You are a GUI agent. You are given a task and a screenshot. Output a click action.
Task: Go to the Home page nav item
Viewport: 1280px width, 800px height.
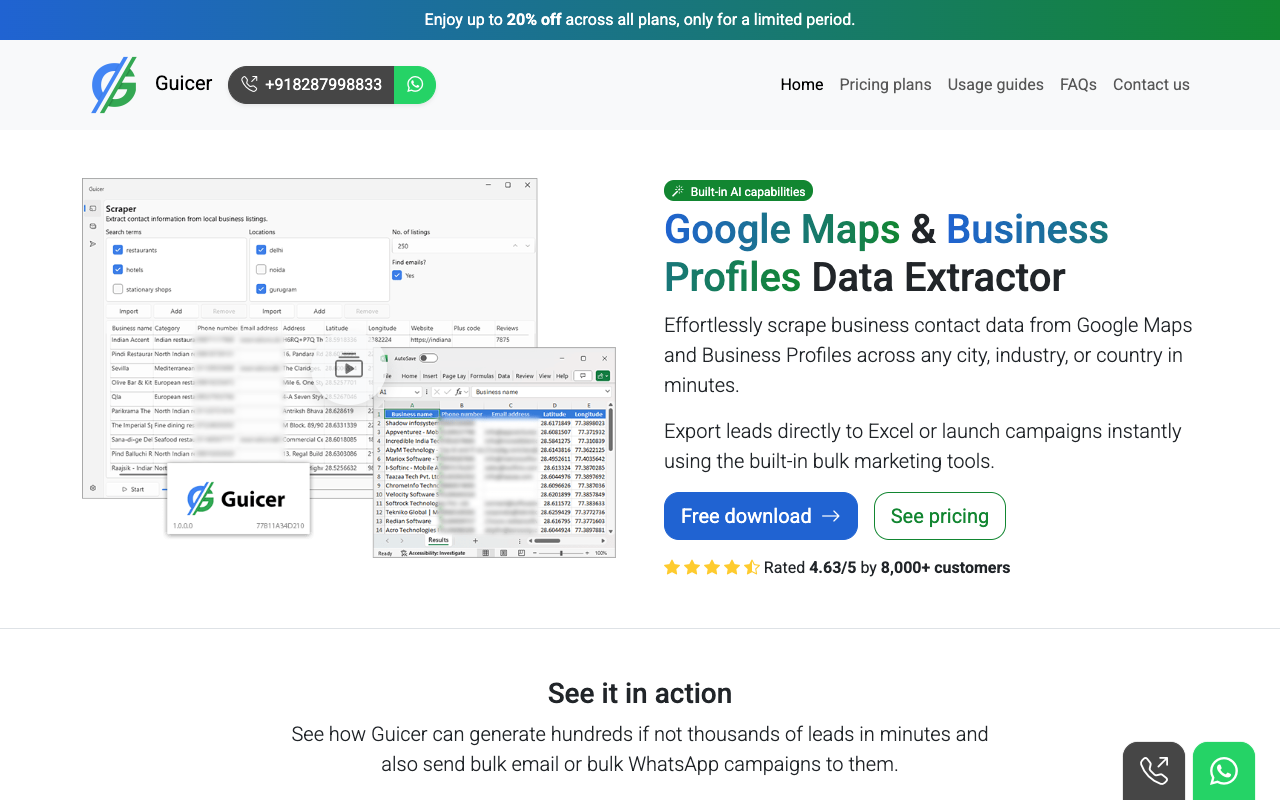(x=802, y=85)
